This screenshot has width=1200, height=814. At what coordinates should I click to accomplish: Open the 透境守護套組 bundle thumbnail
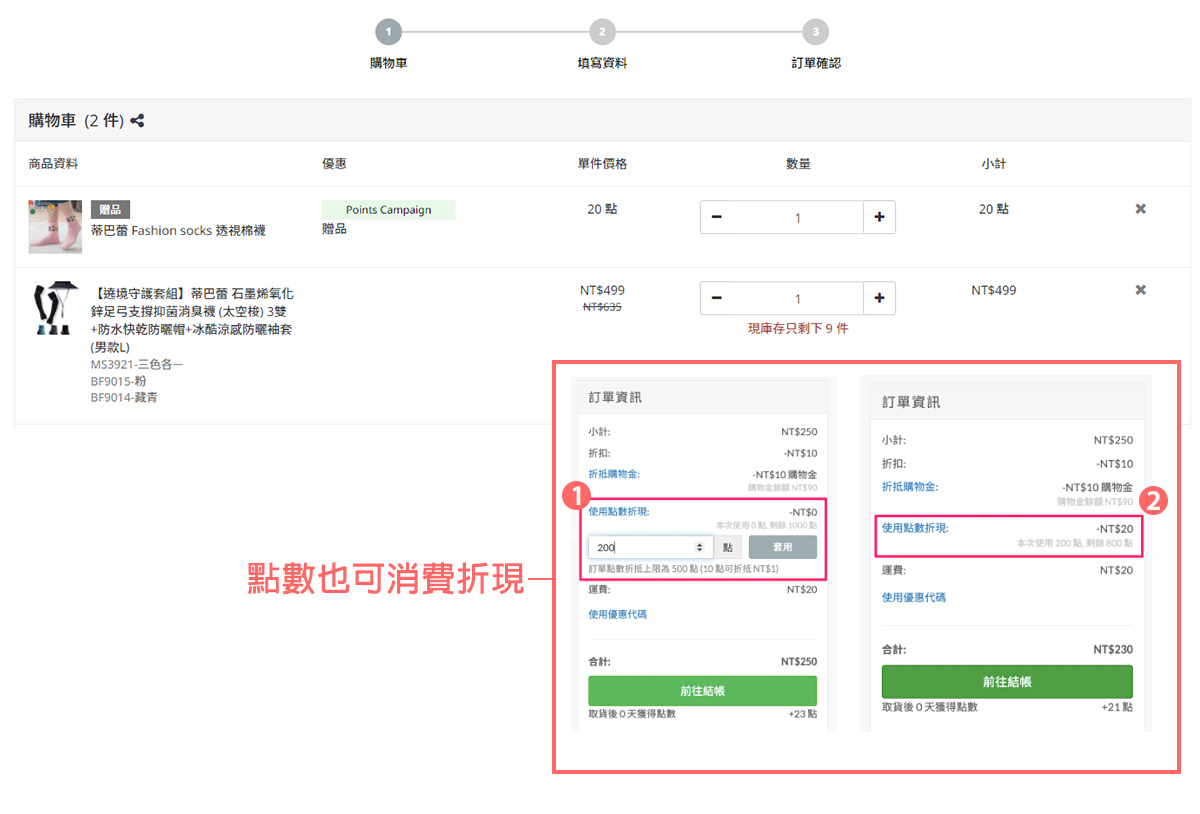coord(55,307)
